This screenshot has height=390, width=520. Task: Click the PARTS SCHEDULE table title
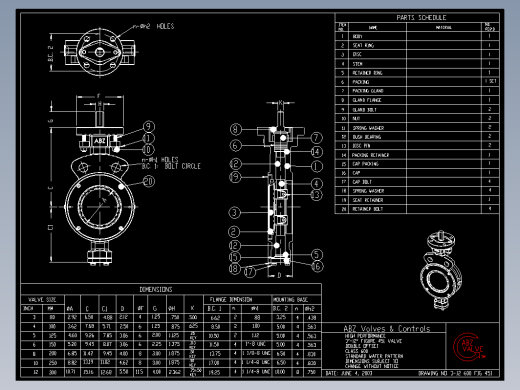pos(421,18)
